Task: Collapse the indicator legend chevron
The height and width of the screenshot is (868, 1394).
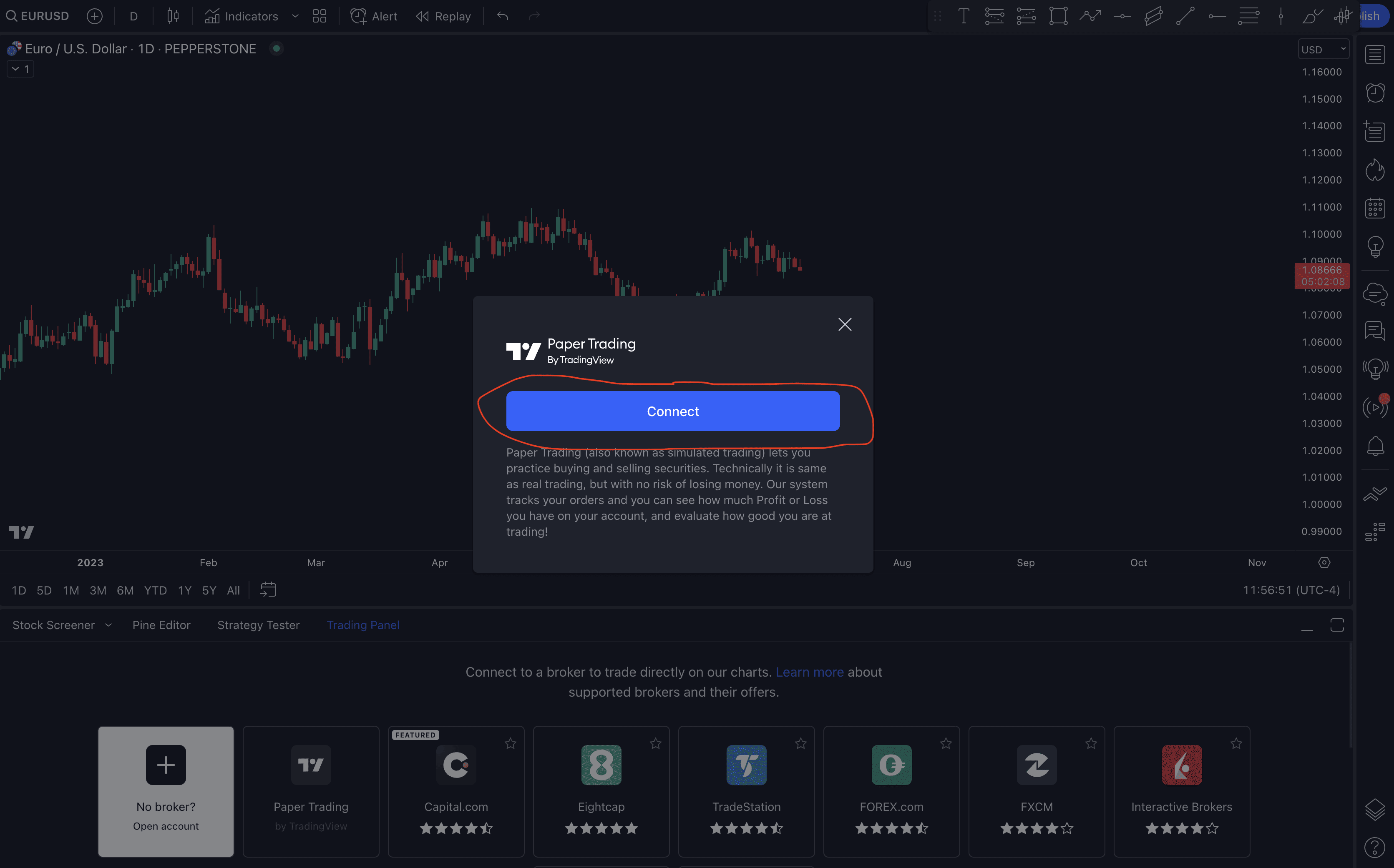Action: click(15, 69)
